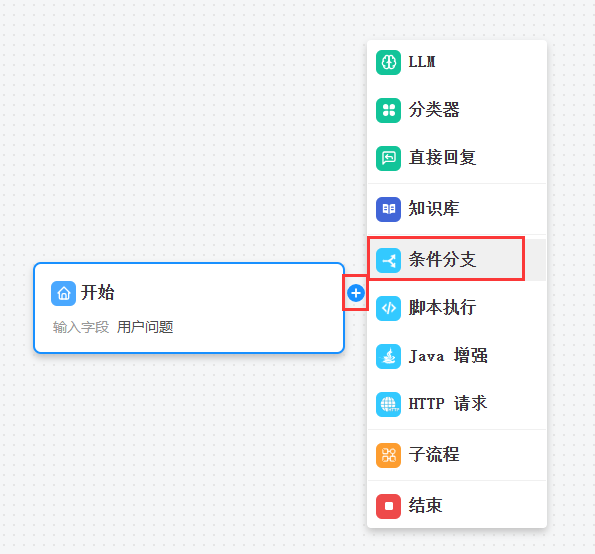Image resolution: width=595 pixels, height=554 pixels.
Task: Choose the 知识库 menu entry
Action: [x=457, y=209]
